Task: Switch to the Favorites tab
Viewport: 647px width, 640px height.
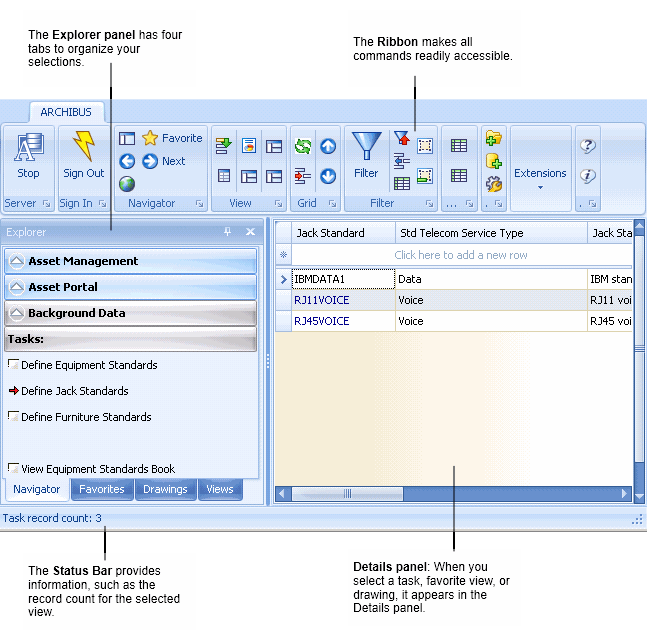Action: click(x=102, y=489)
